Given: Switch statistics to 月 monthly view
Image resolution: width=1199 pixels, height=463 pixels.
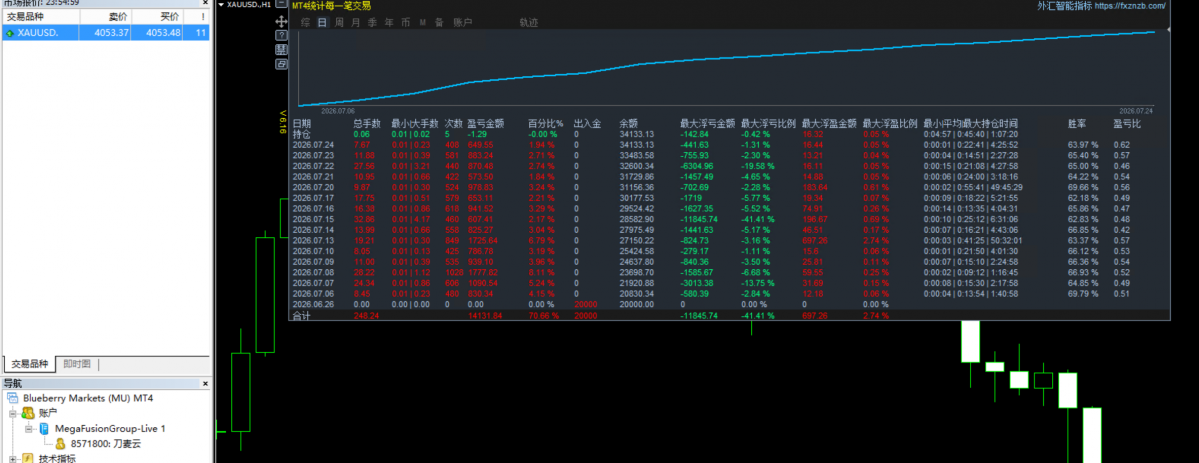Looking at the screenshot, I should (x=356, y=22).
